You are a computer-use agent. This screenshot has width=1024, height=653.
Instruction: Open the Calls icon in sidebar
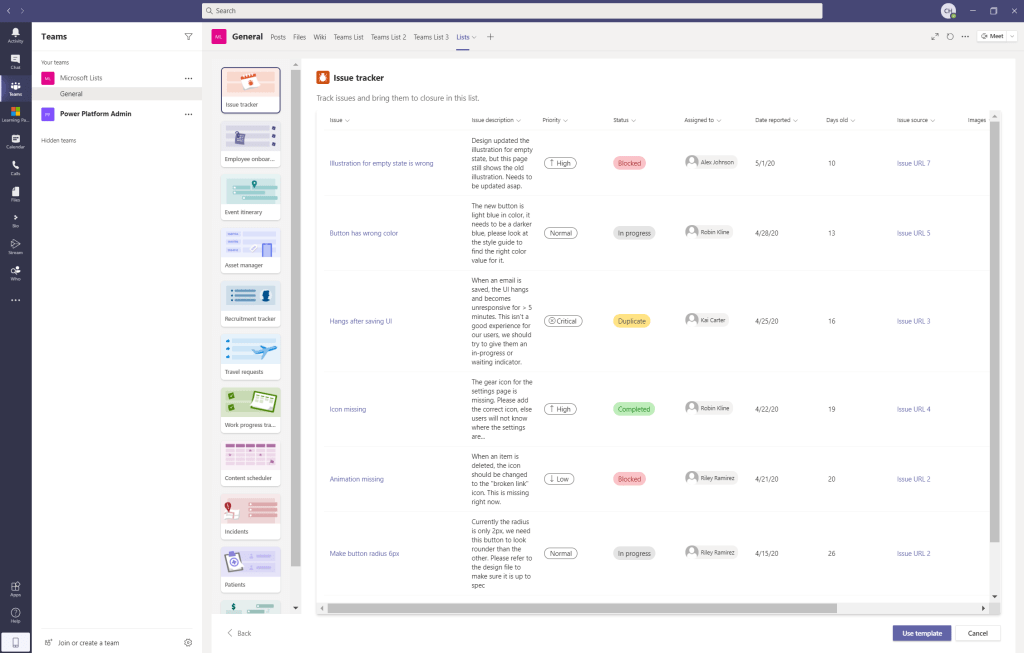point(15,166)
